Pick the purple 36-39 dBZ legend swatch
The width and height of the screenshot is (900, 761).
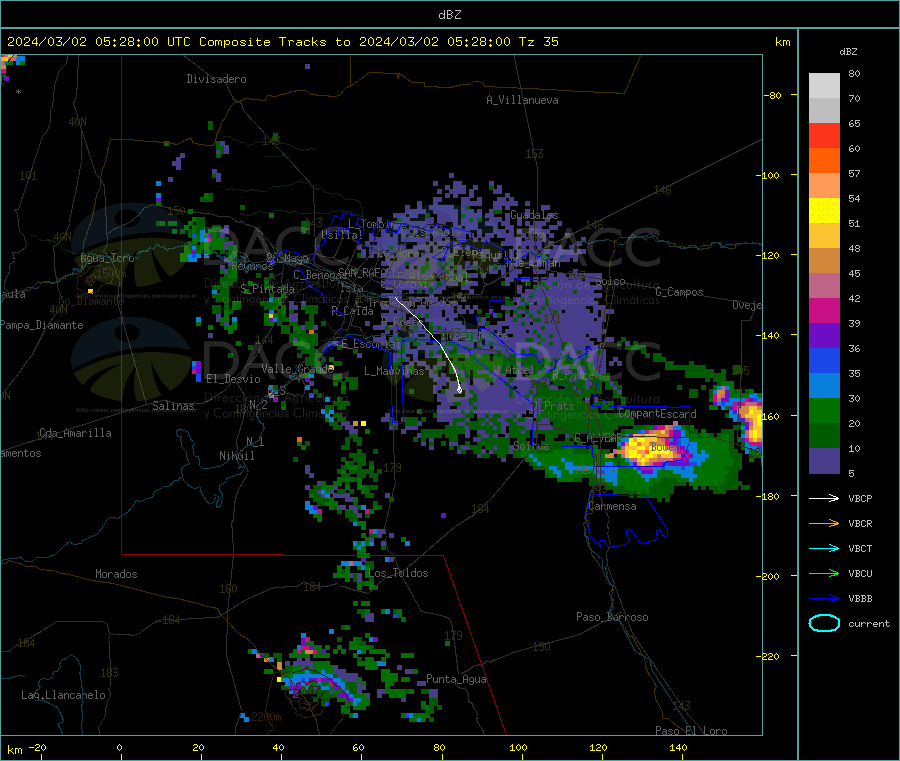(x=824, y=336)
